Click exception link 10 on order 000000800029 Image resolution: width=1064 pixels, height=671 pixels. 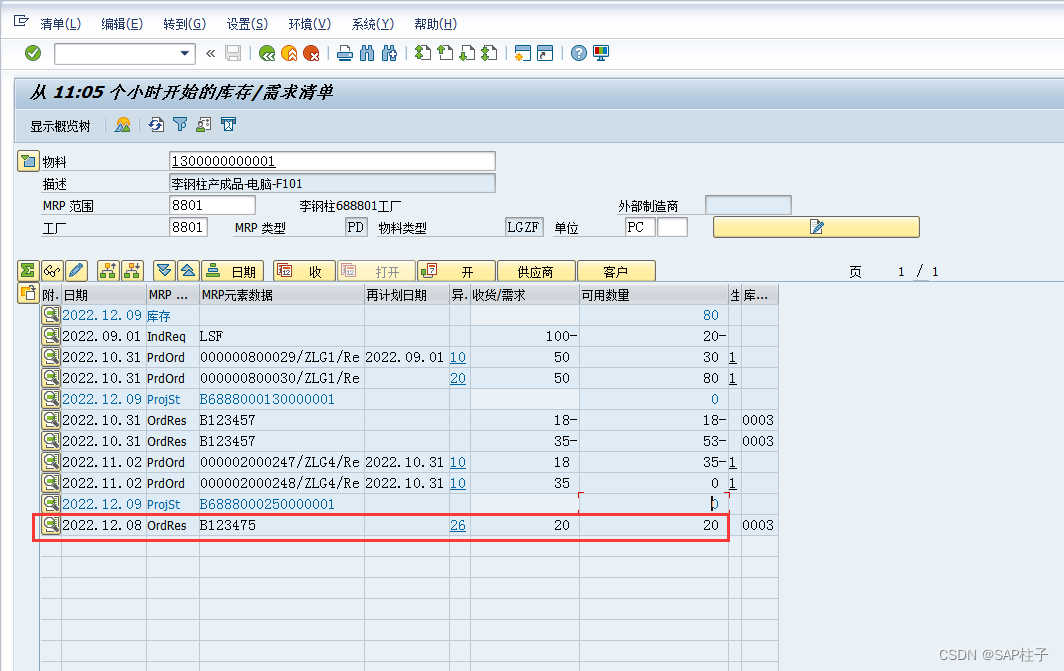[x=458, y=358]
